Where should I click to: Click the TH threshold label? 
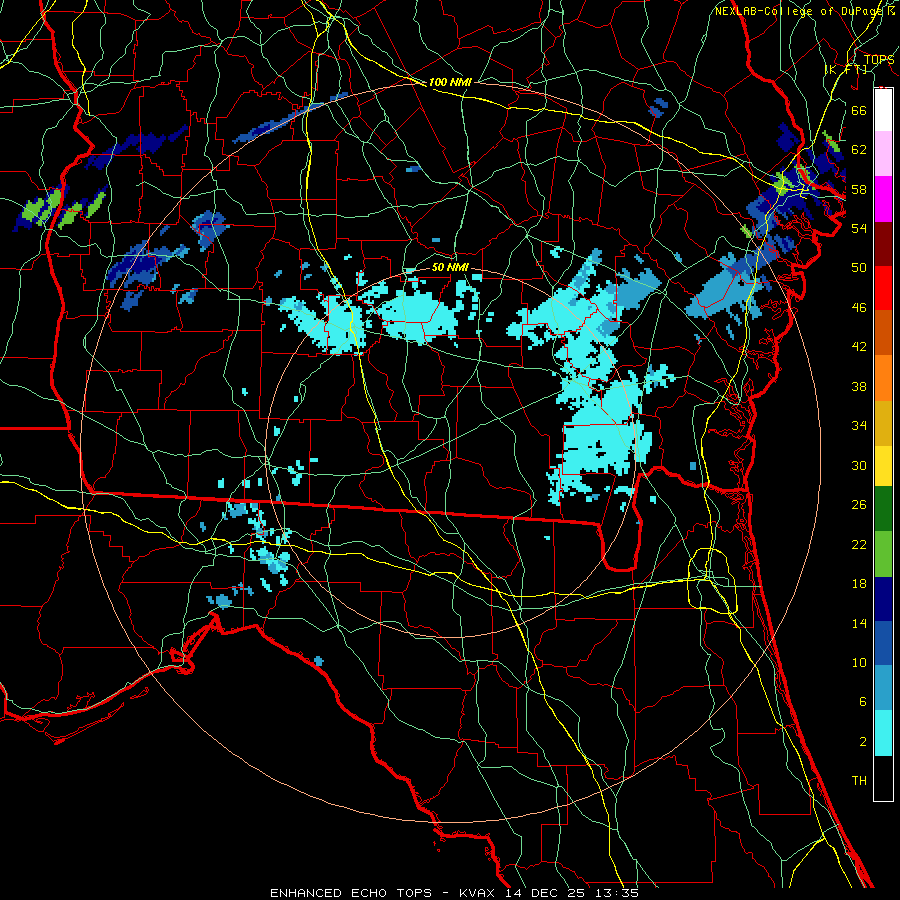(x=859, y=780)
